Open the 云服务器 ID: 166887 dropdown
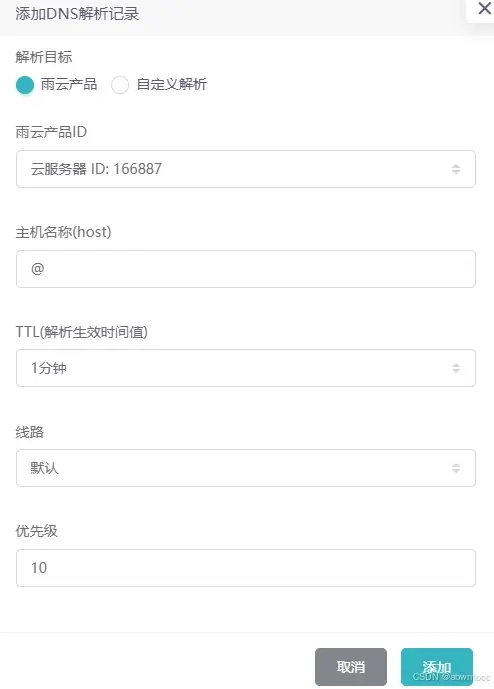This screenshot has height=689, width=494. (246, 169)
